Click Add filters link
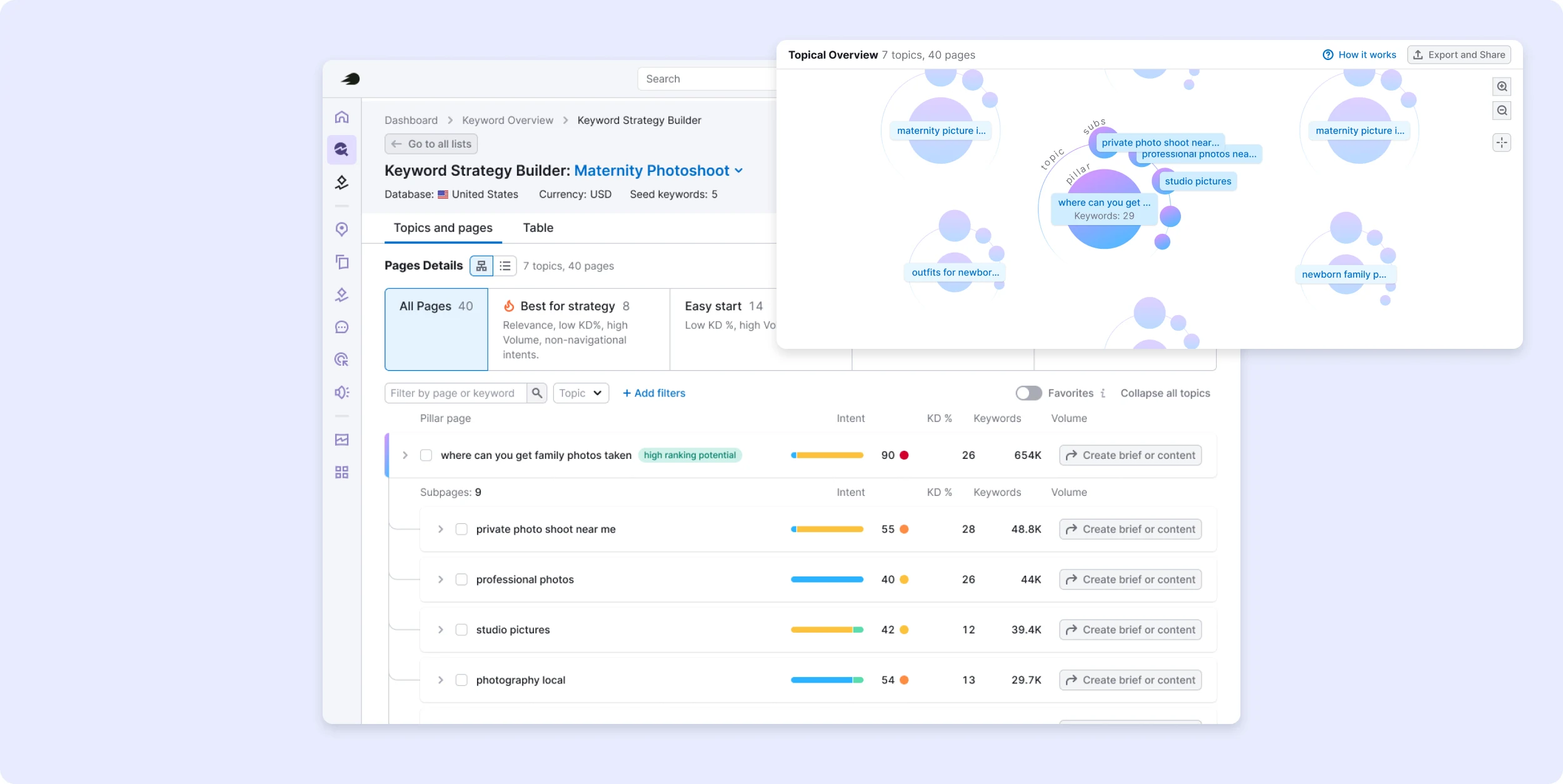The width and height of the screenshot is (1563, 784). click(654, 393)
